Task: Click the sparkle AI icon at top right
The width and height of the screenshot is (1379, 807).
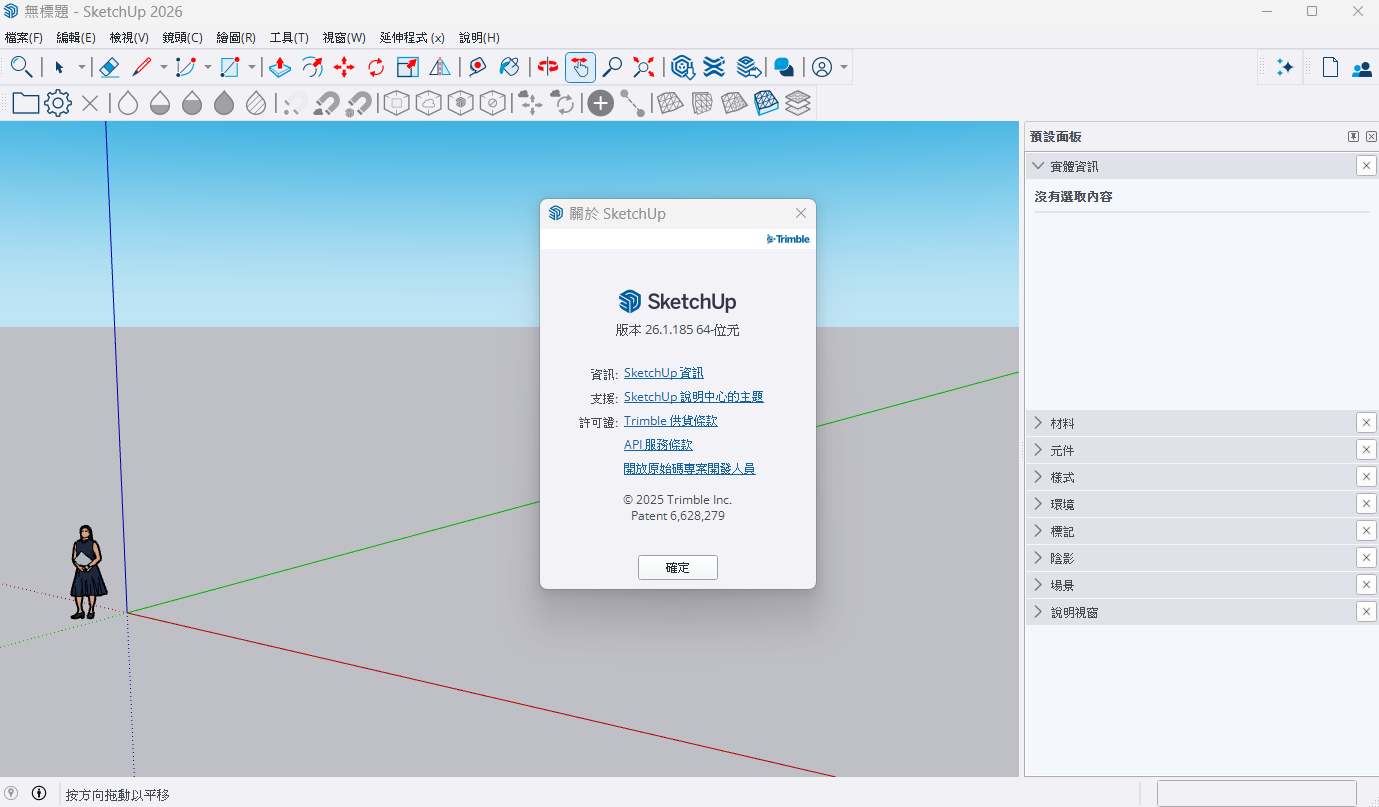Action: 1285,67
